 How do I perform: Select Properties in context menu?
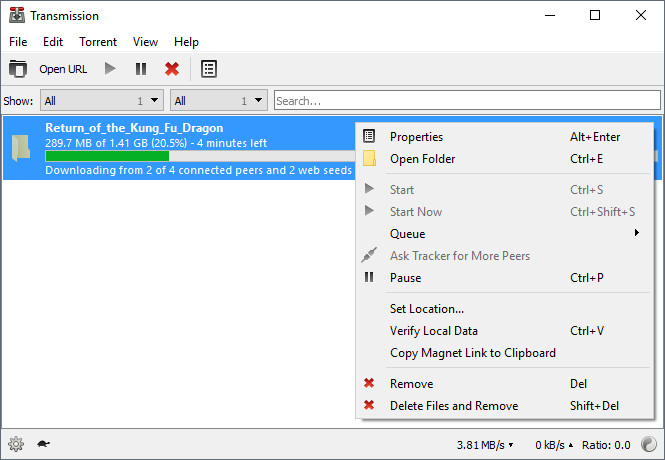(x=416, y=137)
